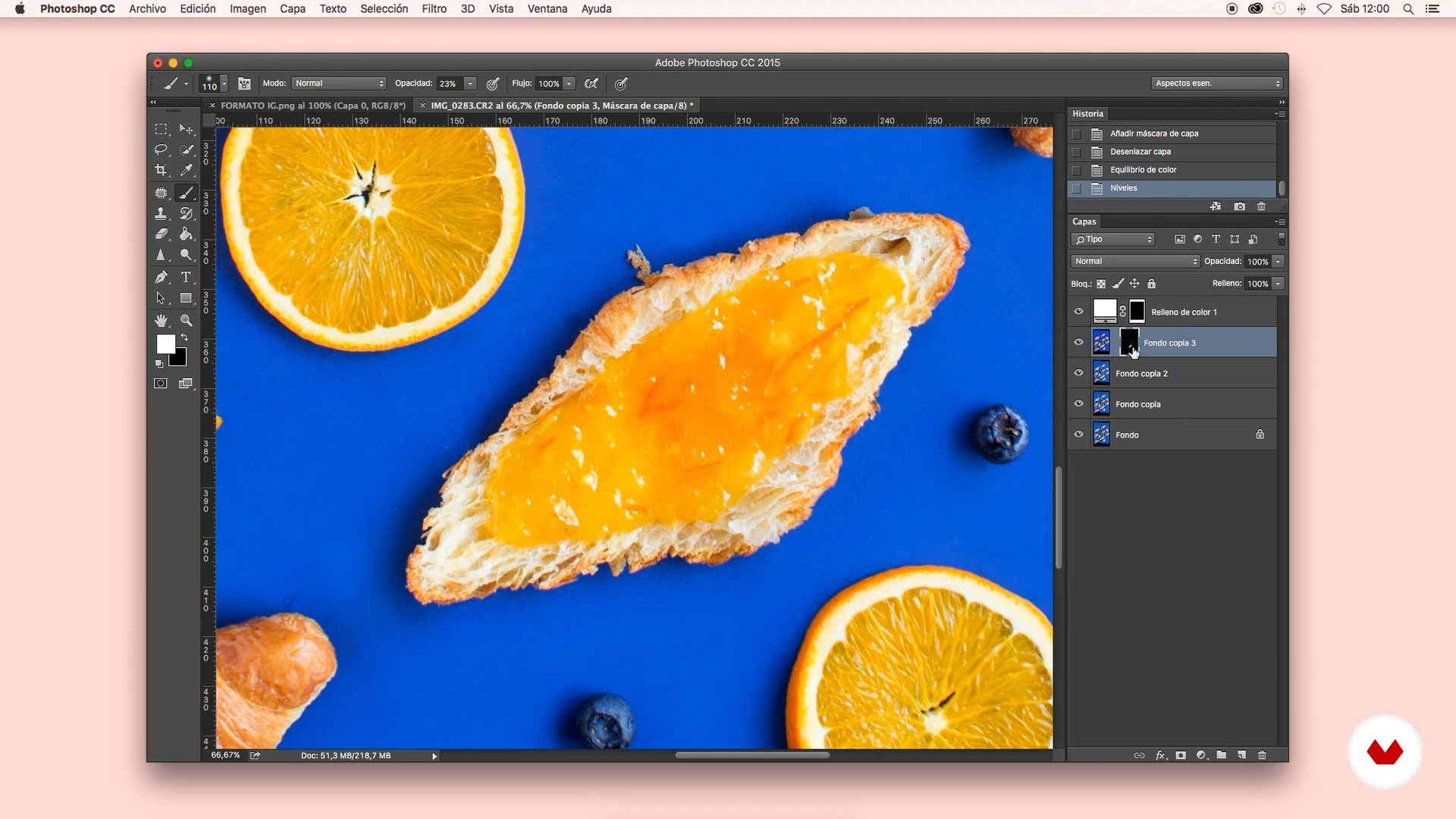This screenshot has width=1456, height=819.
Task: Hide the Fondo copia 2 layer
Action: pos(1078,373)
